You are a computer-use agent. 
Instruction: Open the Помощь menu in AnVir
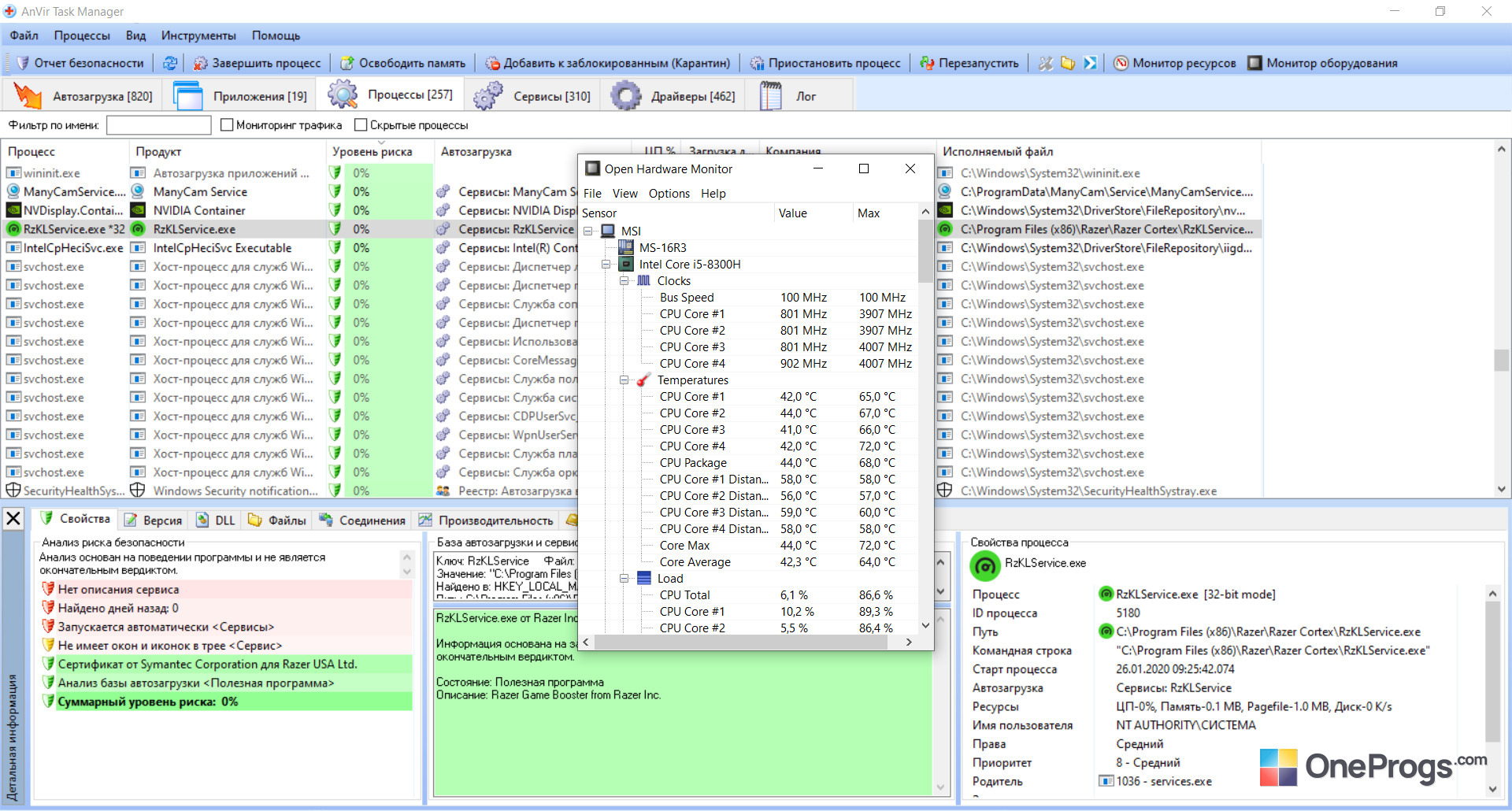coord(276,35)
